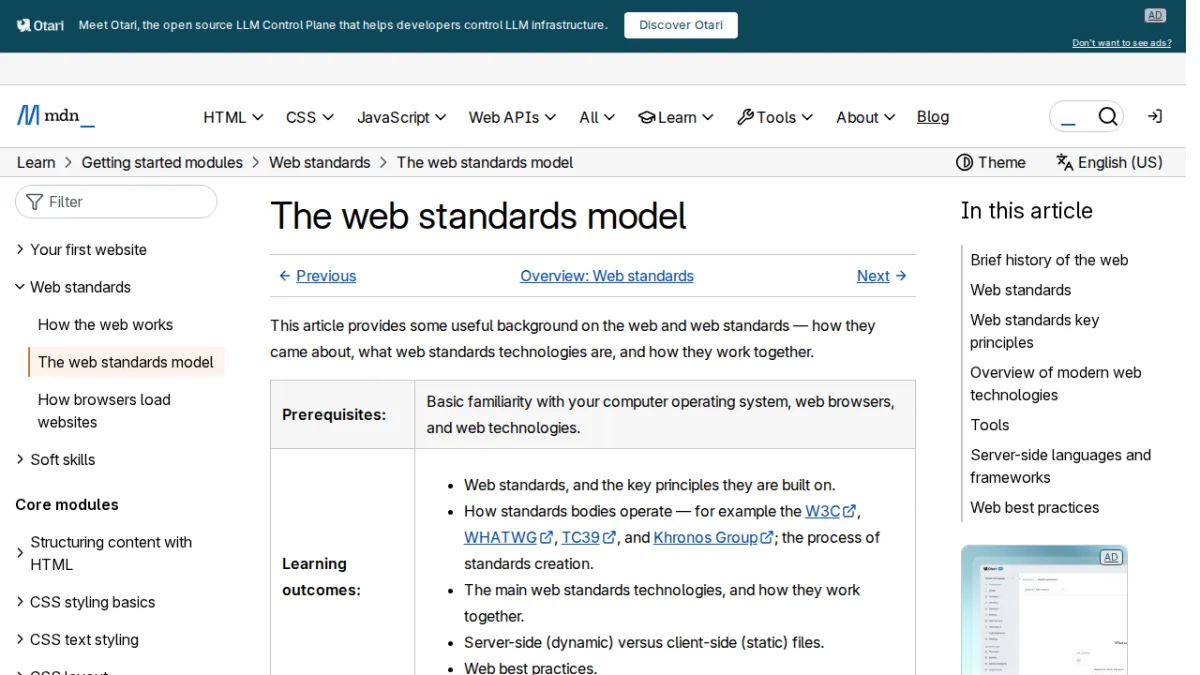
Task: Click Getting started modules breadcrumb
Action: [162, 162]
